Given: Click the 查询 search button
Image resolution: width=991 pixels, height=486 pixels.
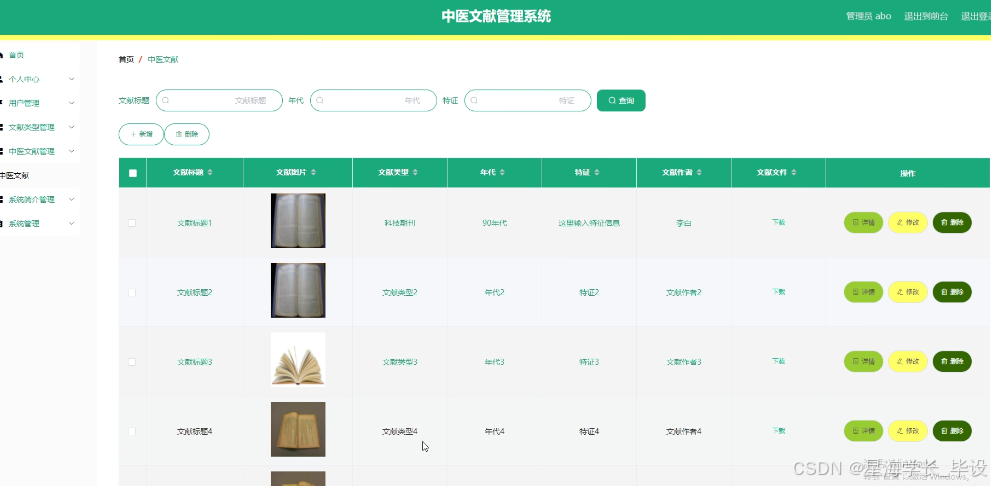Looking at the screenshot, I should (x=621, y=100).
